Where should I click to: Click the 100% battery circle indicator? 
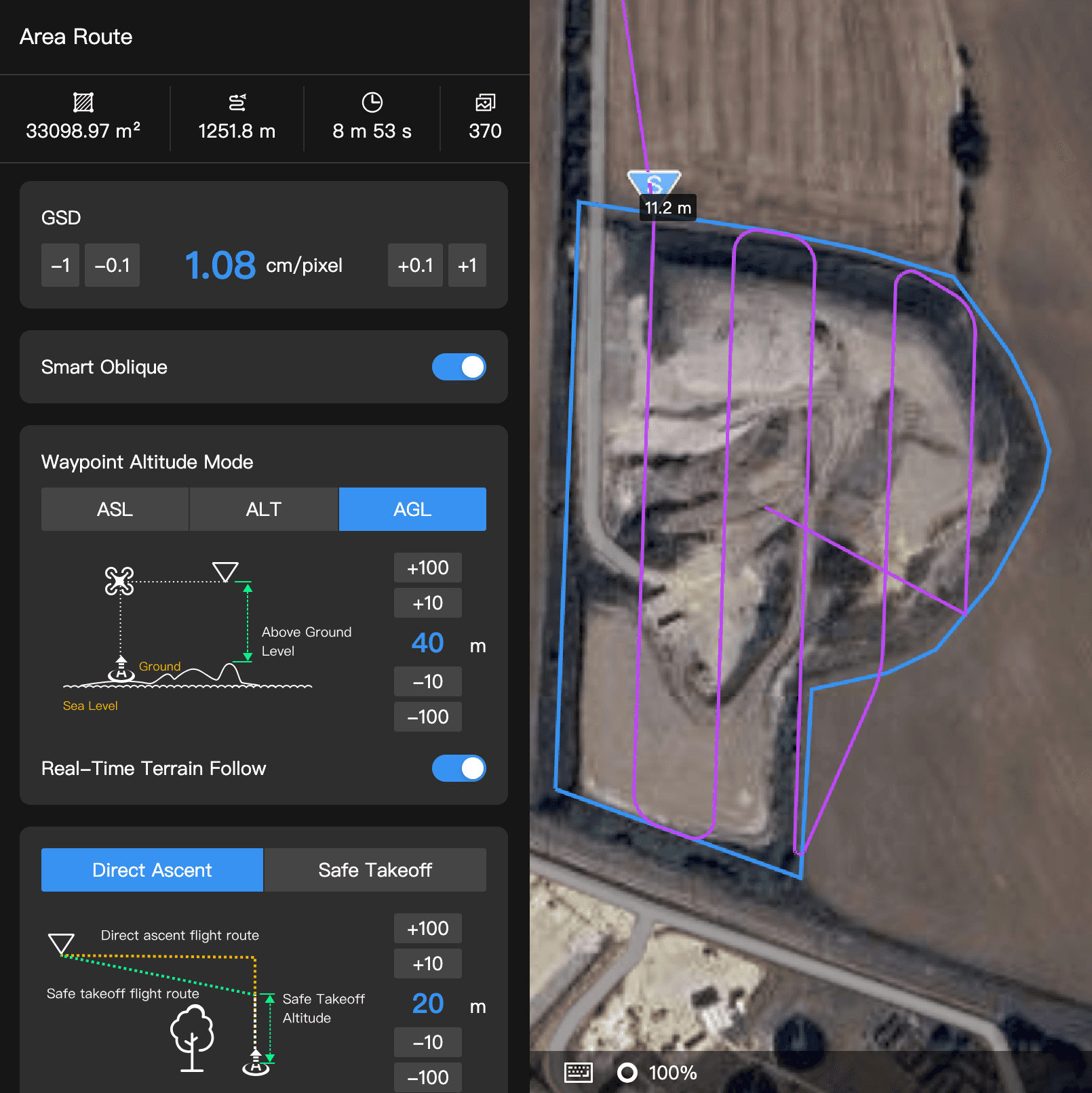pyautogui.click(x=628, y=1073)
